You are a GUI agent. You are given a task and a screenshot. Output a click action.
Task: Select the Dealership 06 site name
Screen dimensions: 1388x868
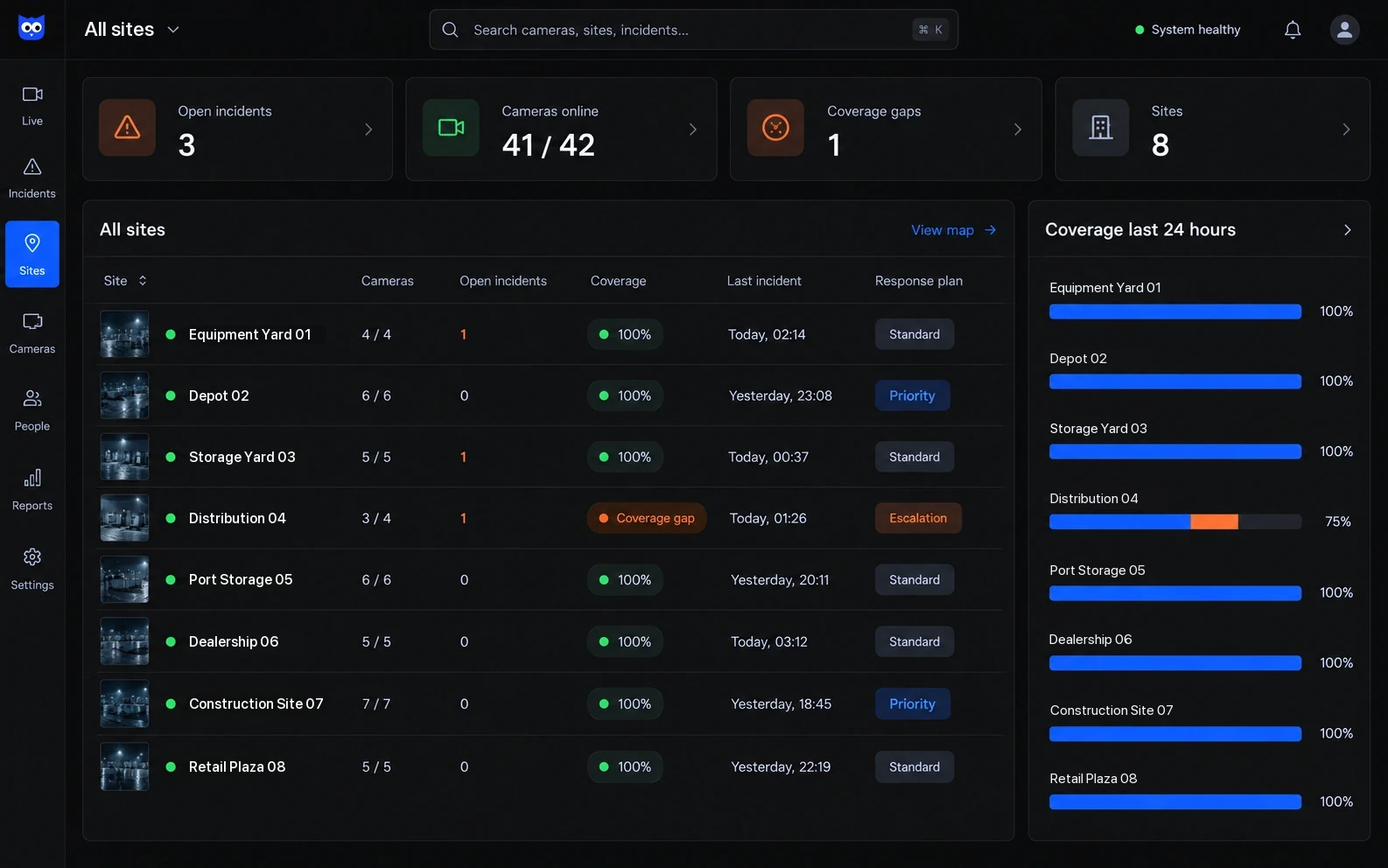tap(234, 641)
